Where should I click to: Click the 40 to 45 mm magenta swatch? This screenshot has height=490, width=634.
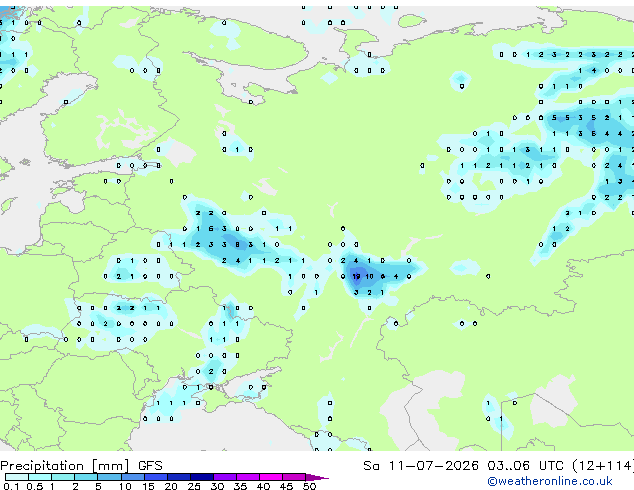pos(271,477)
